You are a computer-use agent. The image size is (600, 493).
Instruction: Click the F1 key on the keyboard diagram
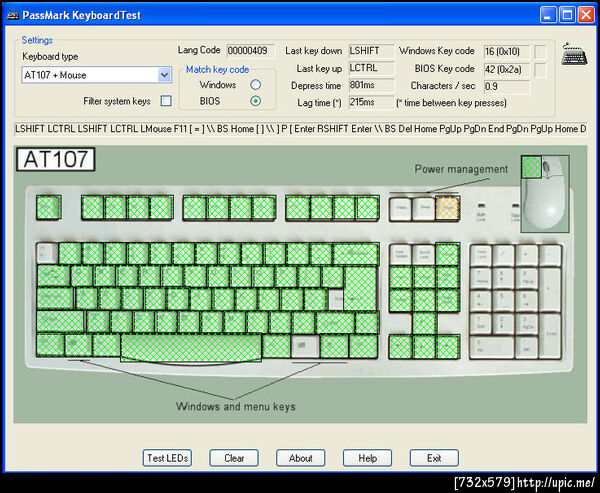[93, 207]
